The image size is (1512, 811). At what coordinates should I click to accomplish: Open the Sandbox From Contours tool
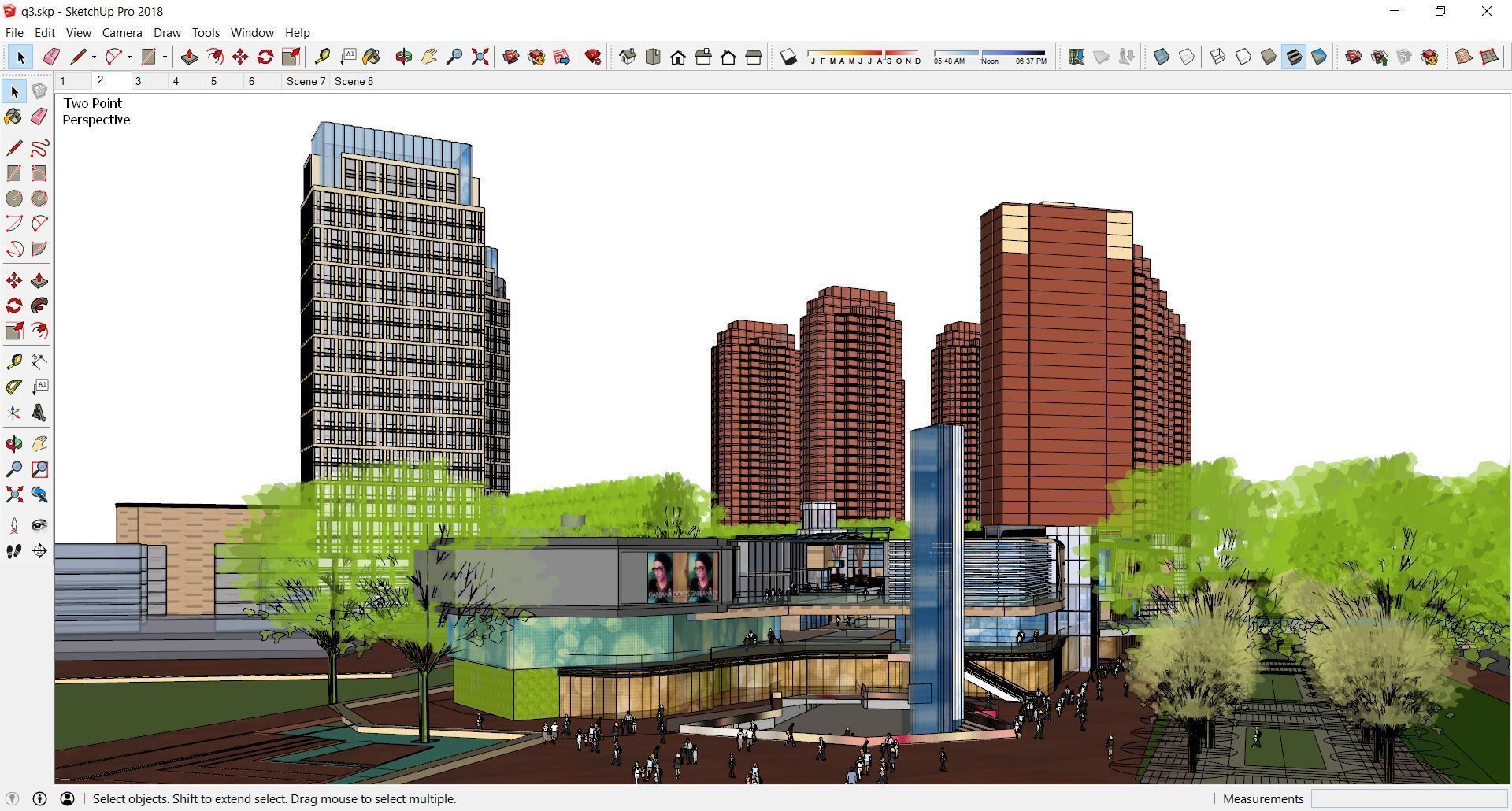point(1464,57)
